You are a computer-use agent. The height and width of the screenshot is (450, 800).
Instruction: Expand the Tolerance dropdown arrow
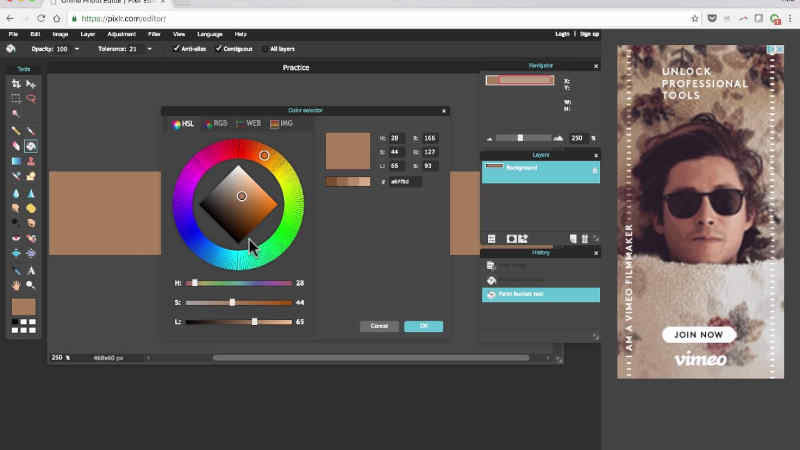[x=148, y=48]
